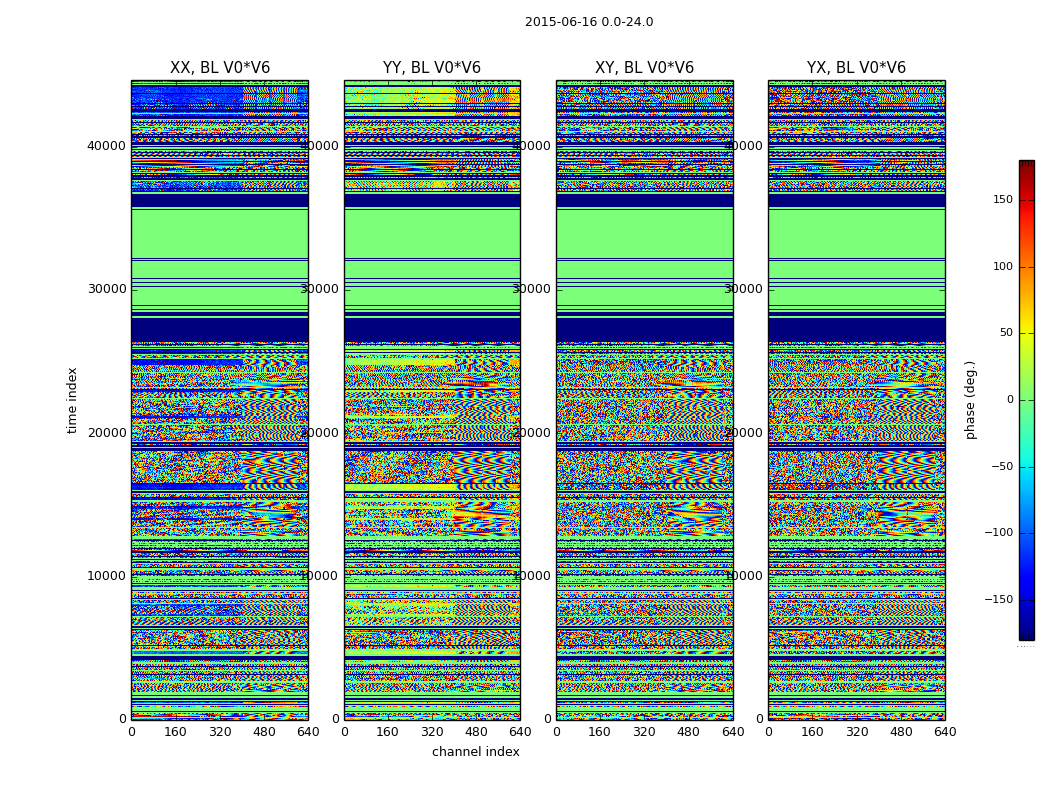Click the "time index" y-axis label
Viewport: 1050px width, 800px height.
click(x=72, y=400)
